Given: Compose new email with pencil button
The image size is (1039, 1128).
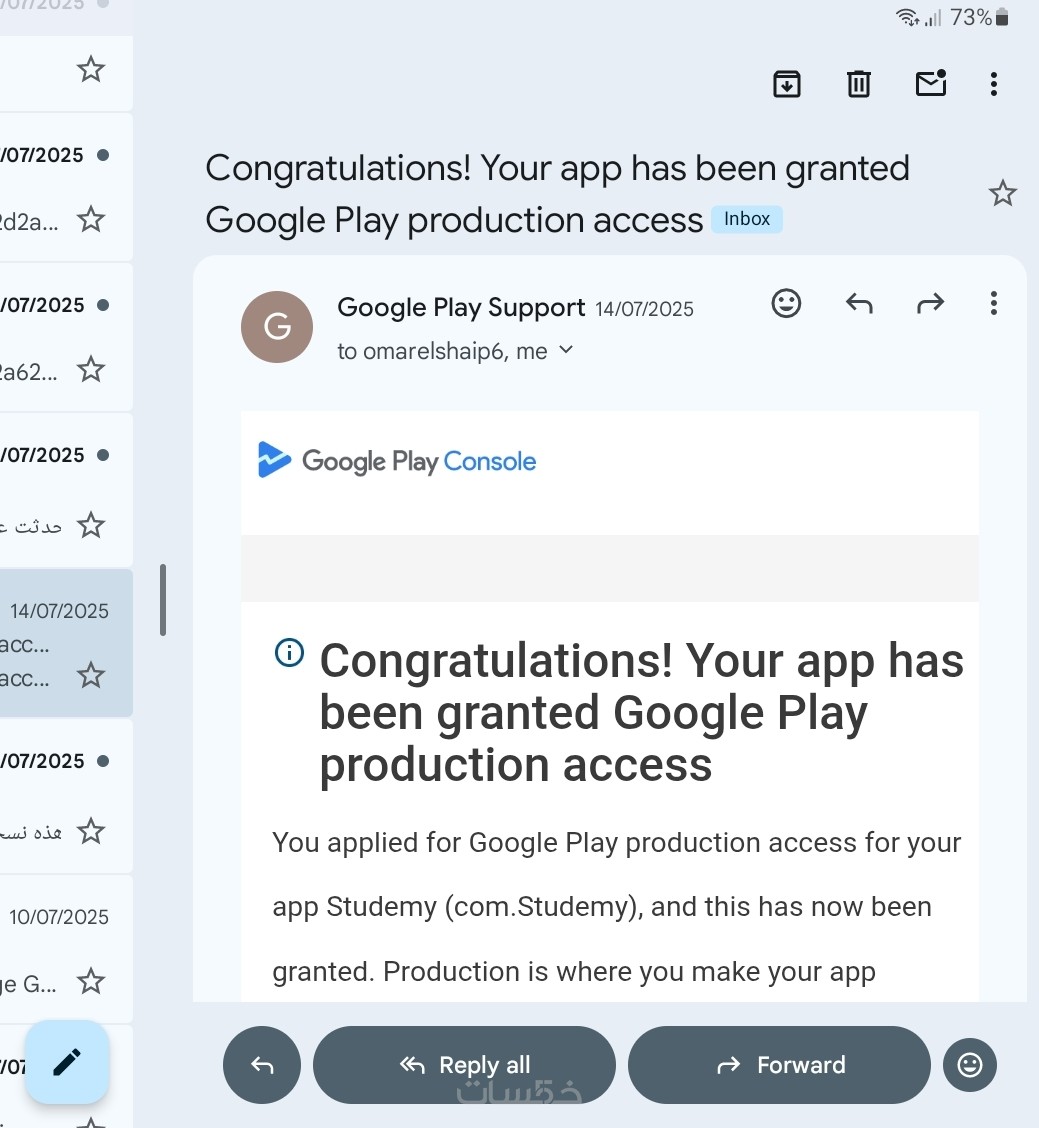Looking at the screenshot, I should click(67, 1062).
